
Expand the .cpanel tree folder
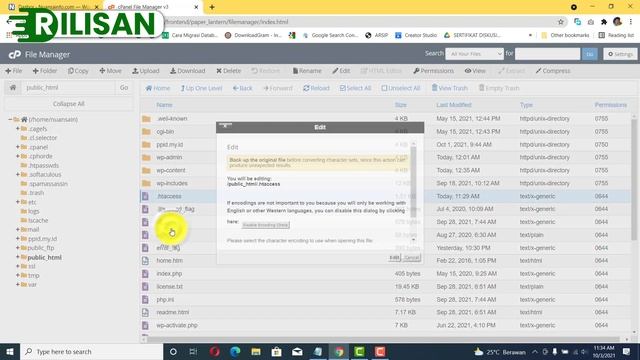18,147
